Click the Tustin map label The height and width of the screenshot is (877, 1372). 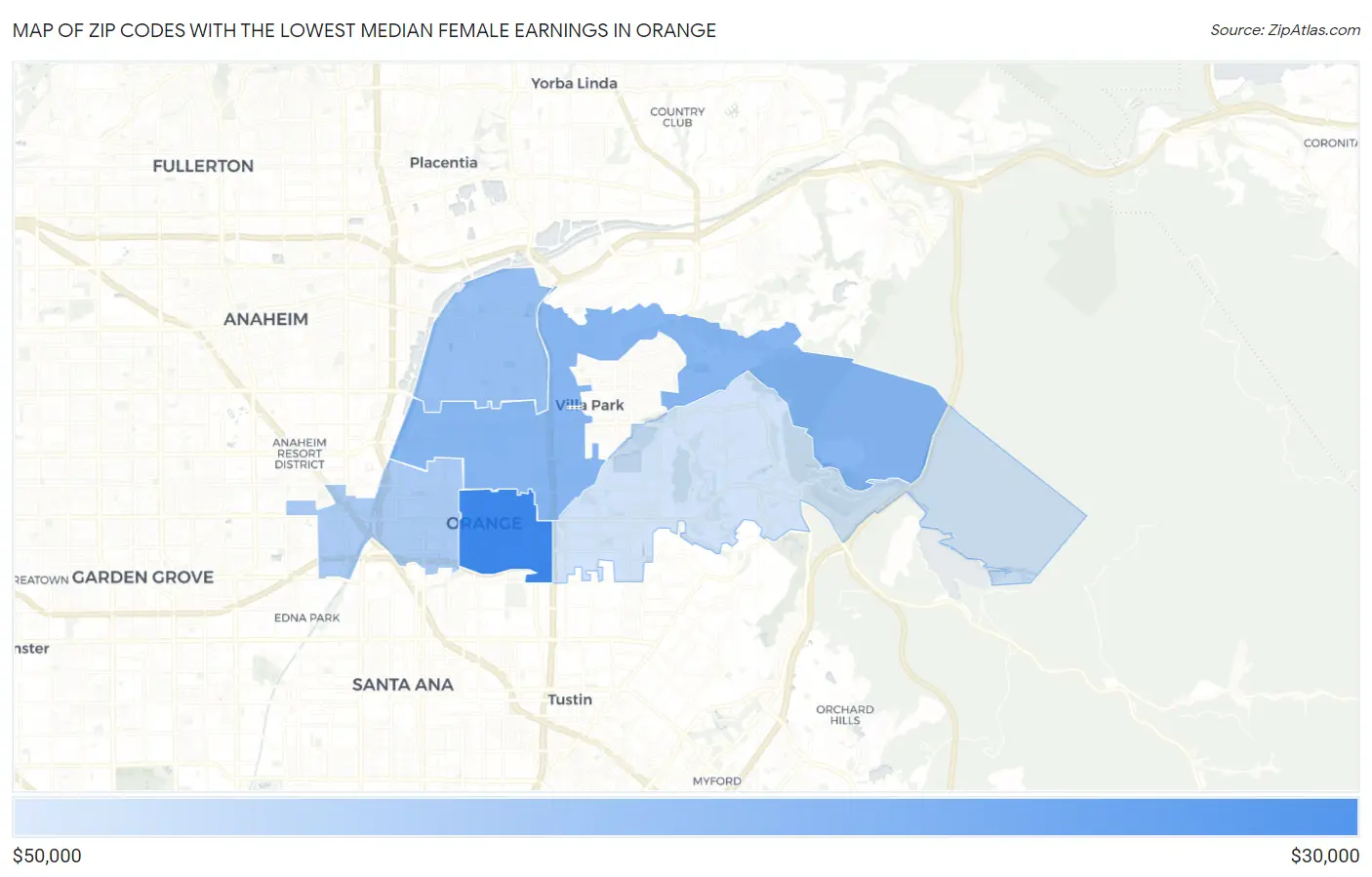pyautogui.click(x=570, y=699)
